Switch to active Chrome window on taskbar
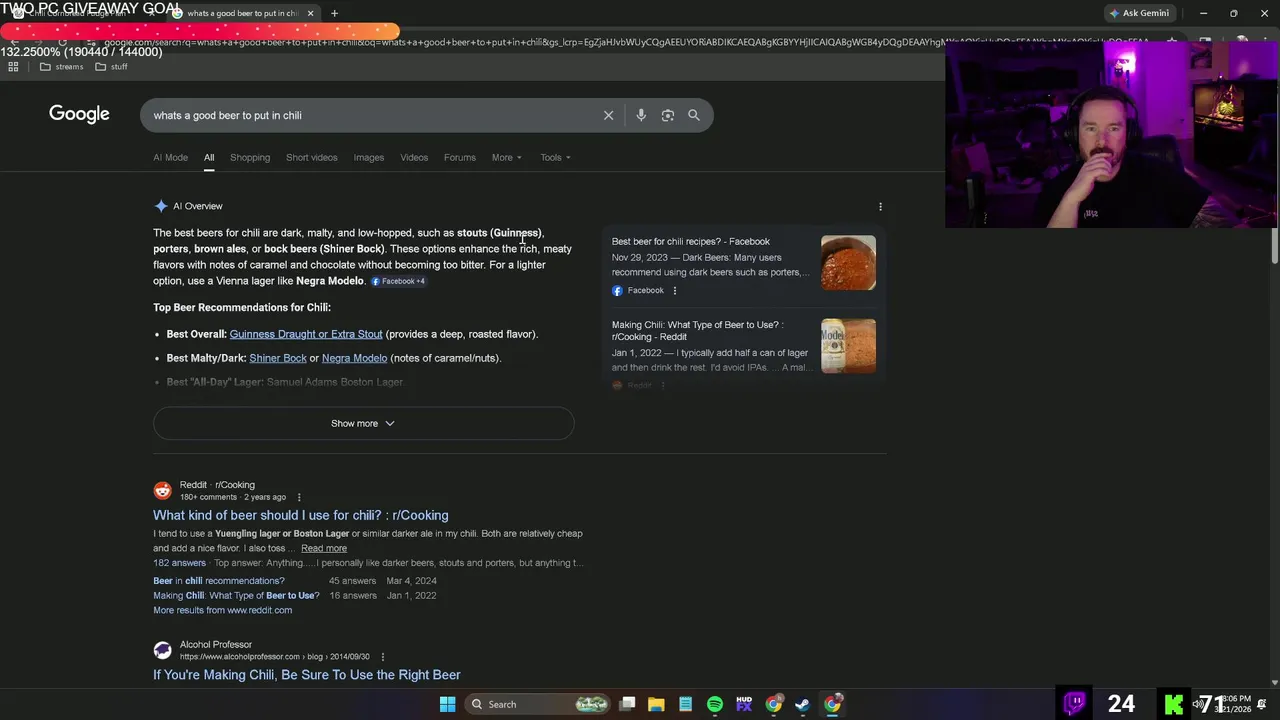 (x=832, y=704)
